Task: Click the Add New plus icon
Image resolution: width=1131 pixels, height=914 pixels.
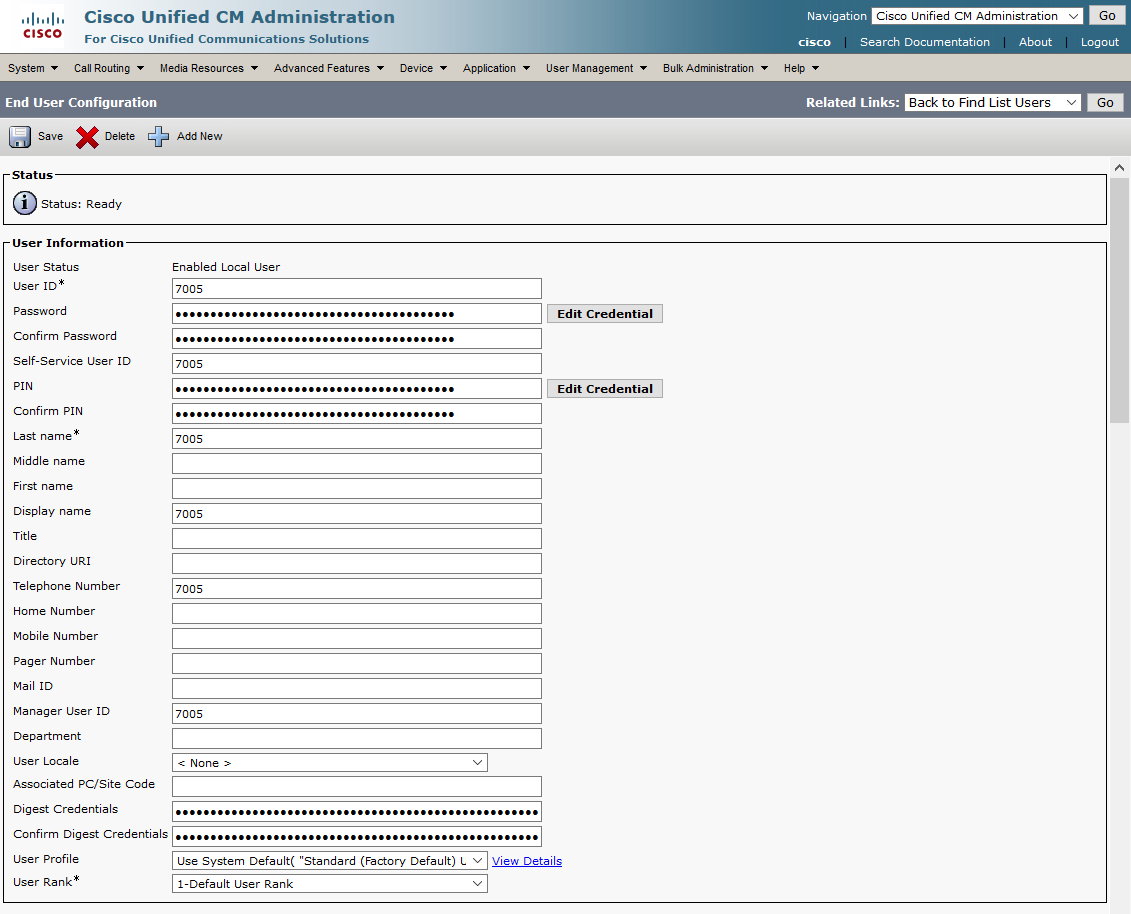Action: coord(159,137)
